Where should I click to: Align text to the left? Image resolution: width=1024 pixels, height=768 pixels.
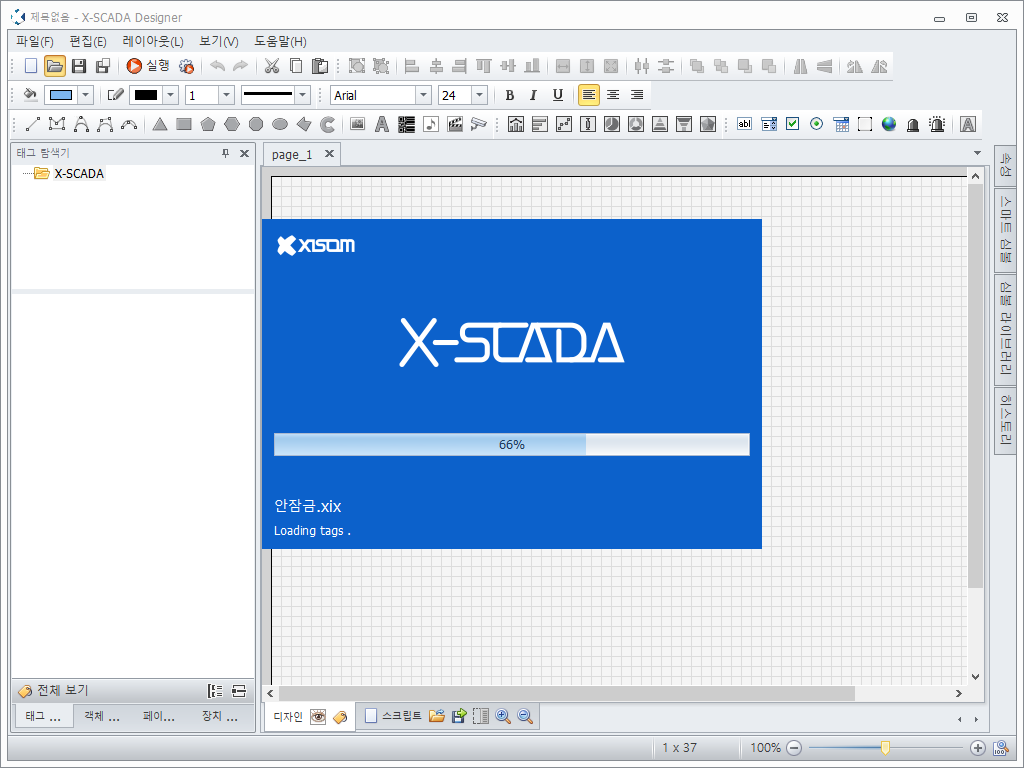pos(588,95)
